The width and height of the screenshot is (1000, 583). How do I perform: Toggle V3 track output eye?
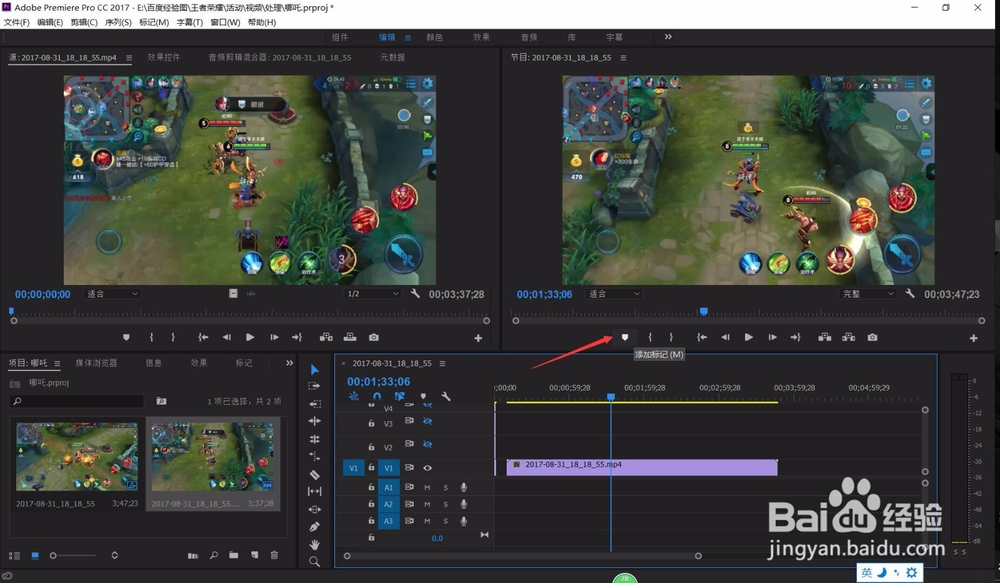point(427,422)
